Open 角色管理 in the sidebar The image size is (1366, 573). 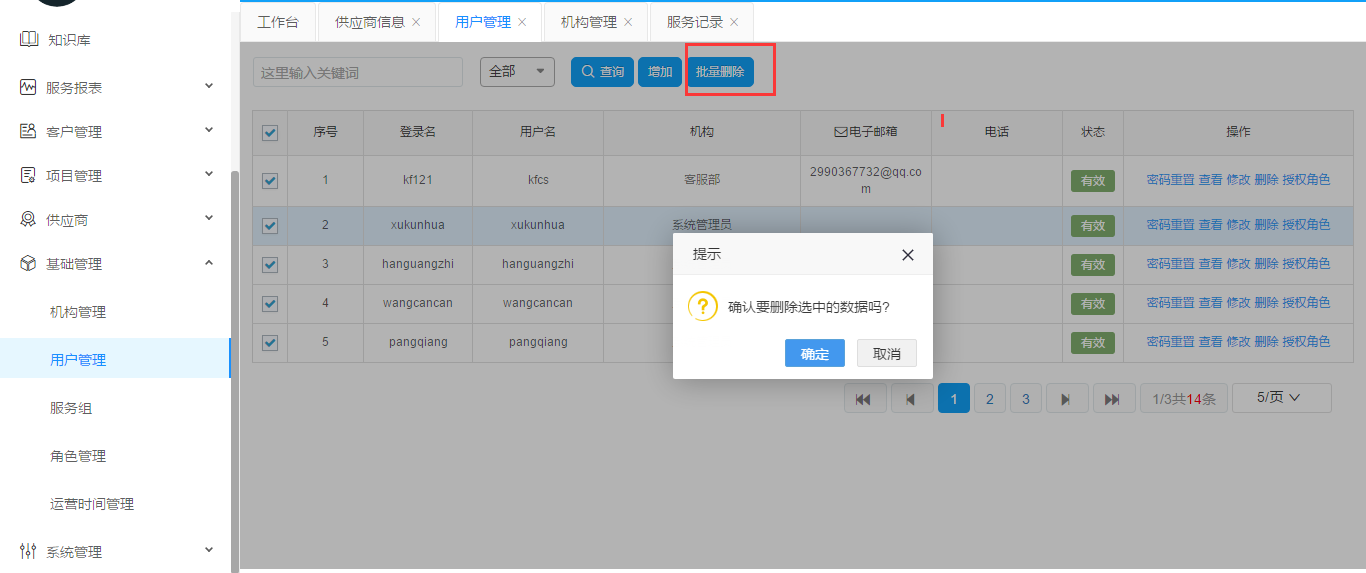click(x=78, y=456)
